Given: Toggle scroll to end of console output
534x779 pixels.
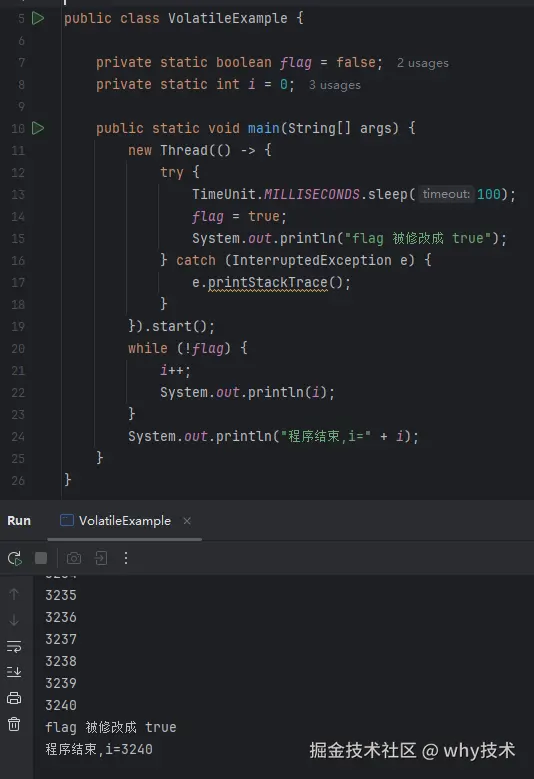Looking at the screenshot, I should pyautogui.click(x=14, y=672).
